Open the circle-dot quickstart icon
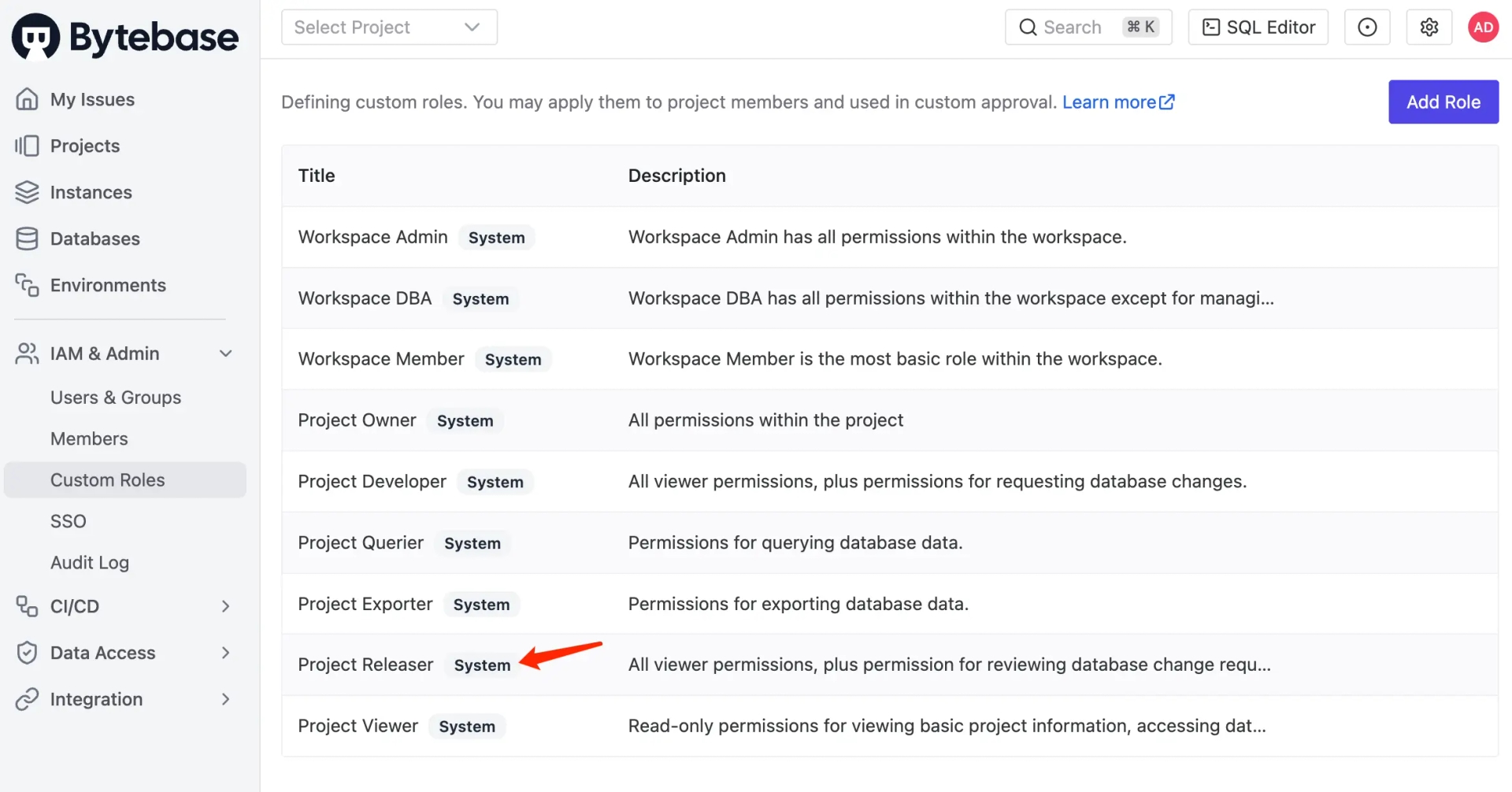Screen dimensions: 1512x792 point(1367,28)
